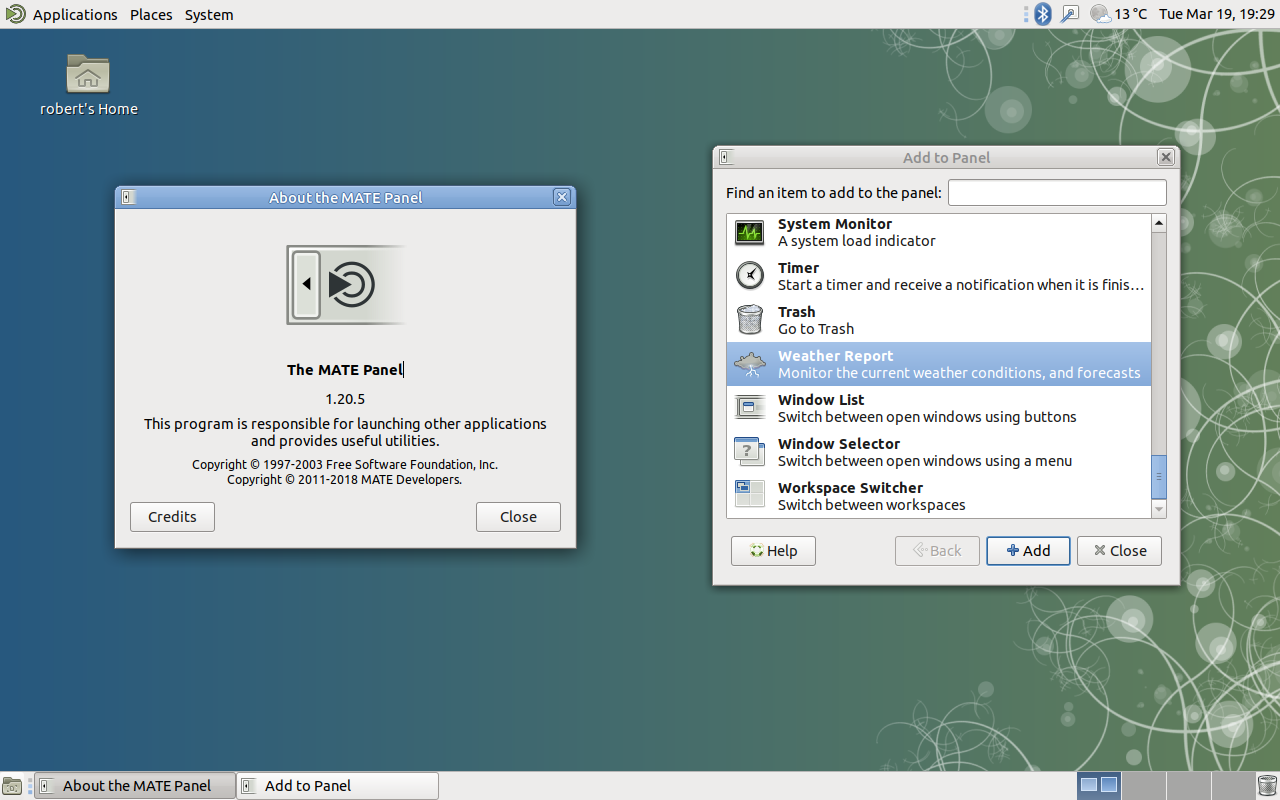Screen dimensions: 1280x800
Task: Switch to third workspace in switcher
Action: tap(1188, 786)
